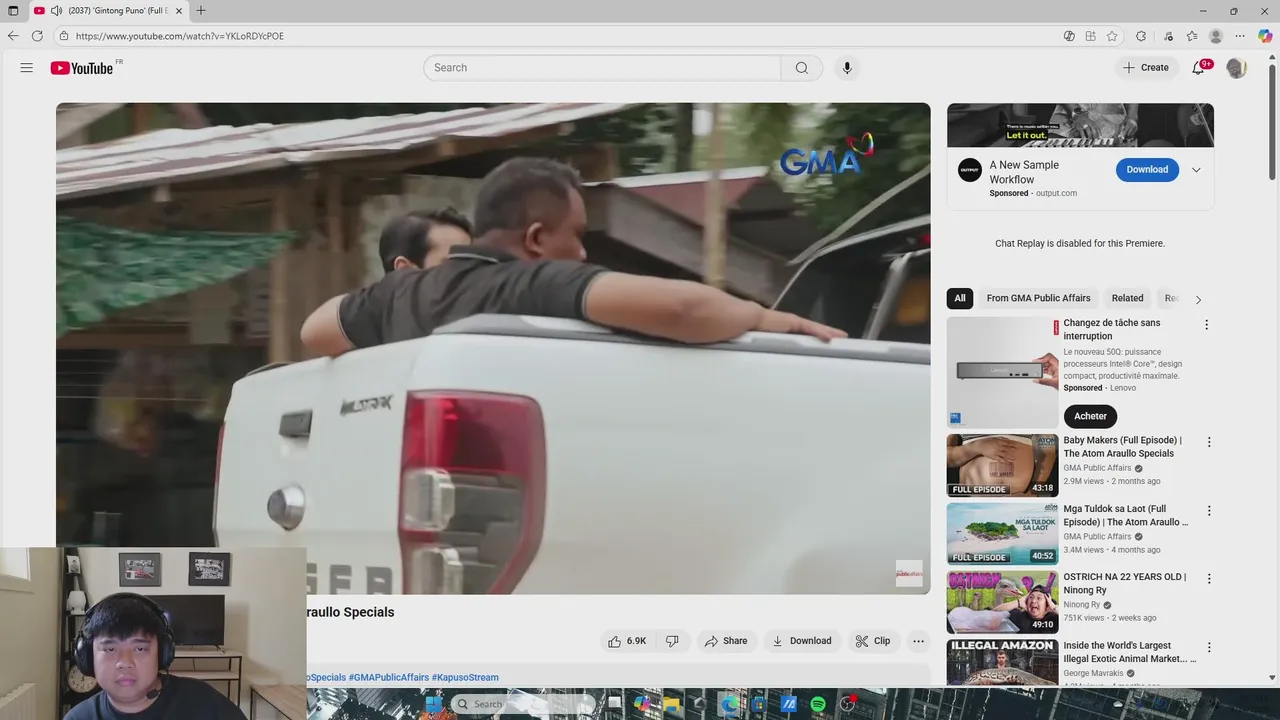Open a new browser tab
1280x720 pixels.
point(201,11)
